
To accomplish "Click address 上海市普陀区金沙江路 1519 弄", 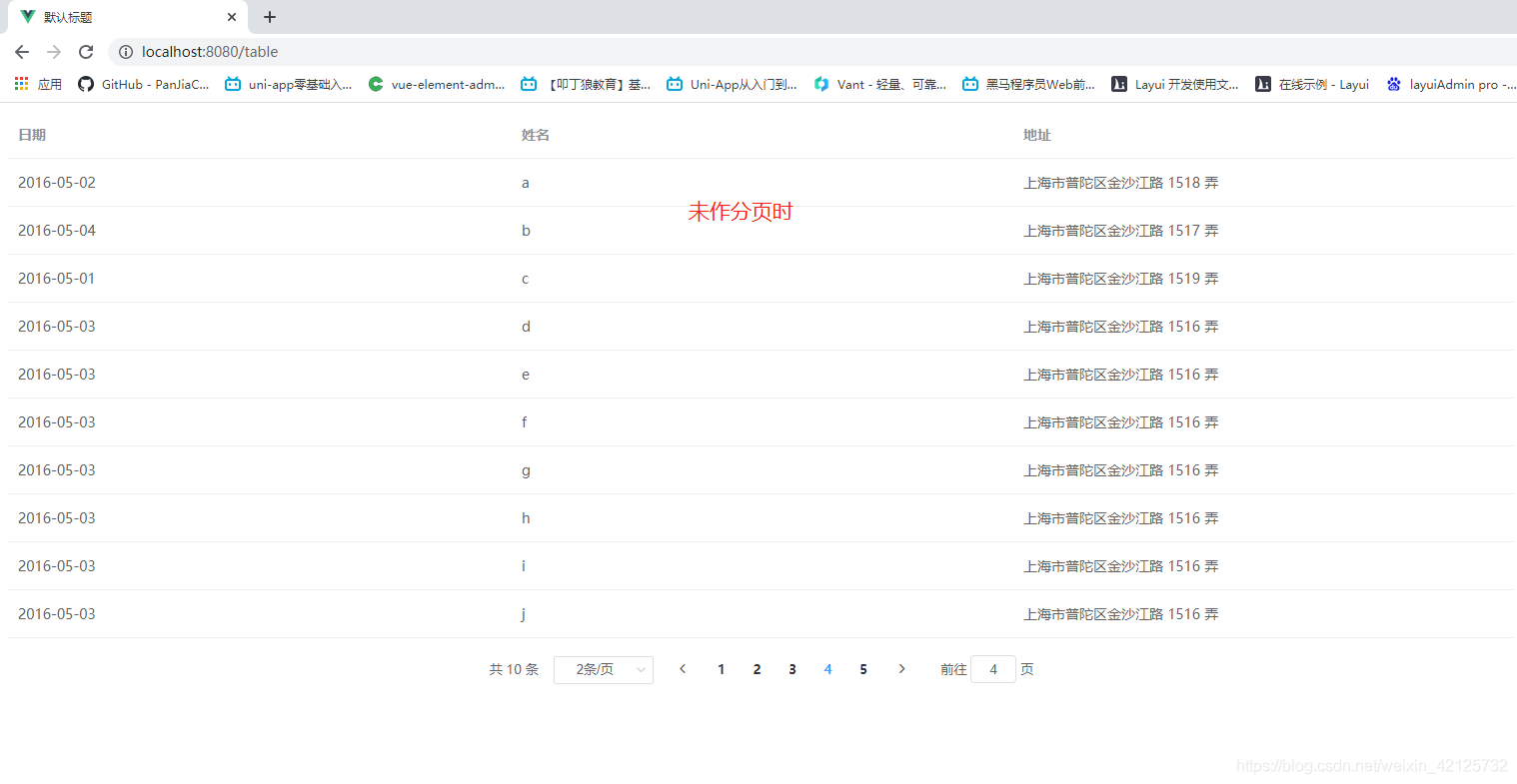I will (1121, 279).
